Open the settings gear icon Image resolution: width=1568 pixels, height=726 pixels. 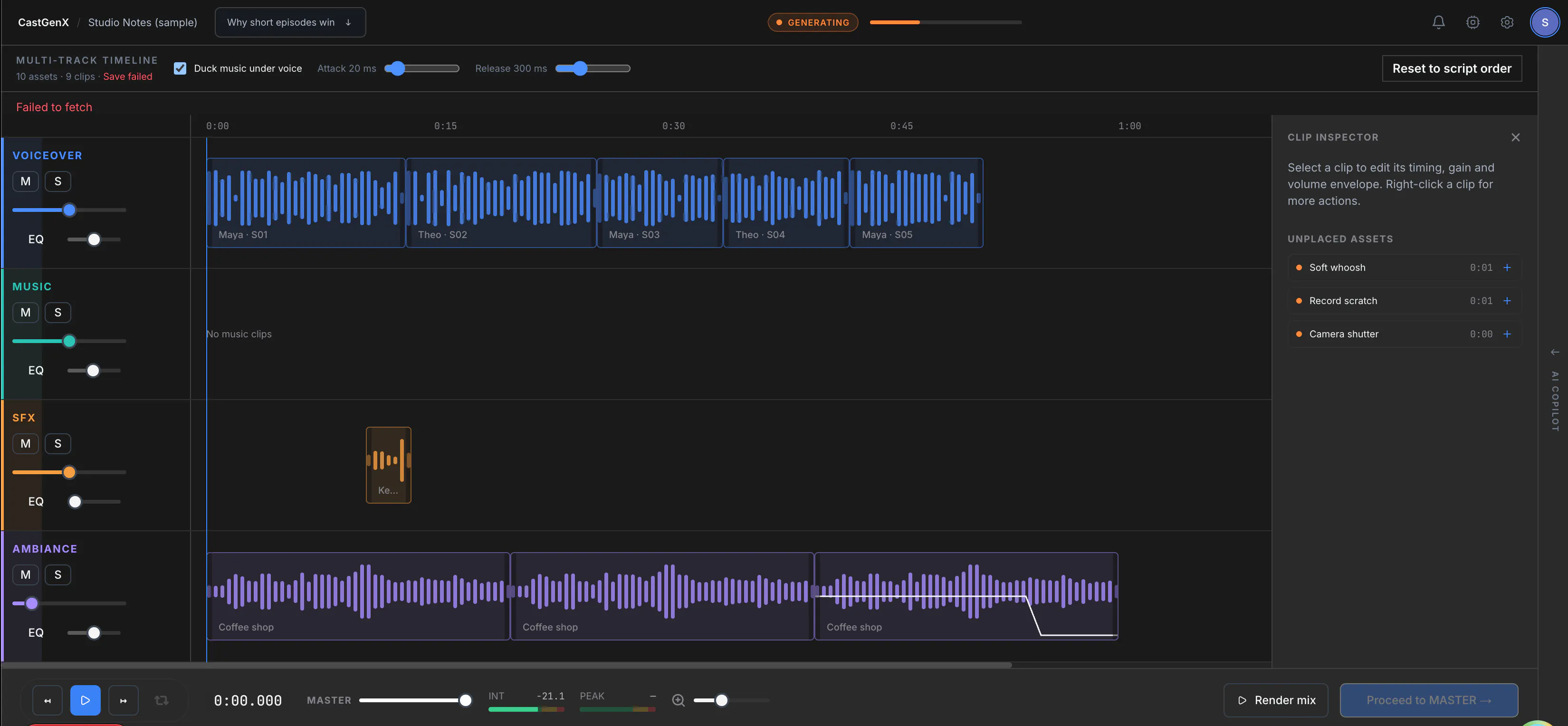click(1507, 22)
